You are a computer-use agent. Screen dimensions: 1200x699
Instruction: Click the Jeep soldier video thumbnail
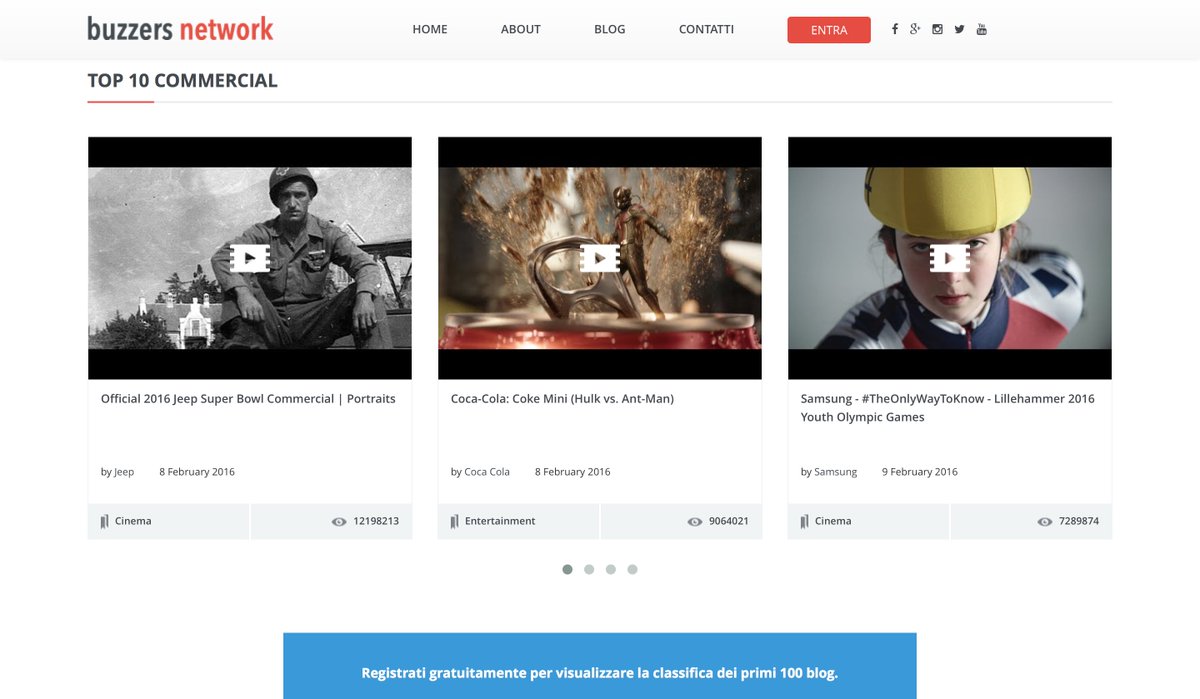(x=250, y=258)
